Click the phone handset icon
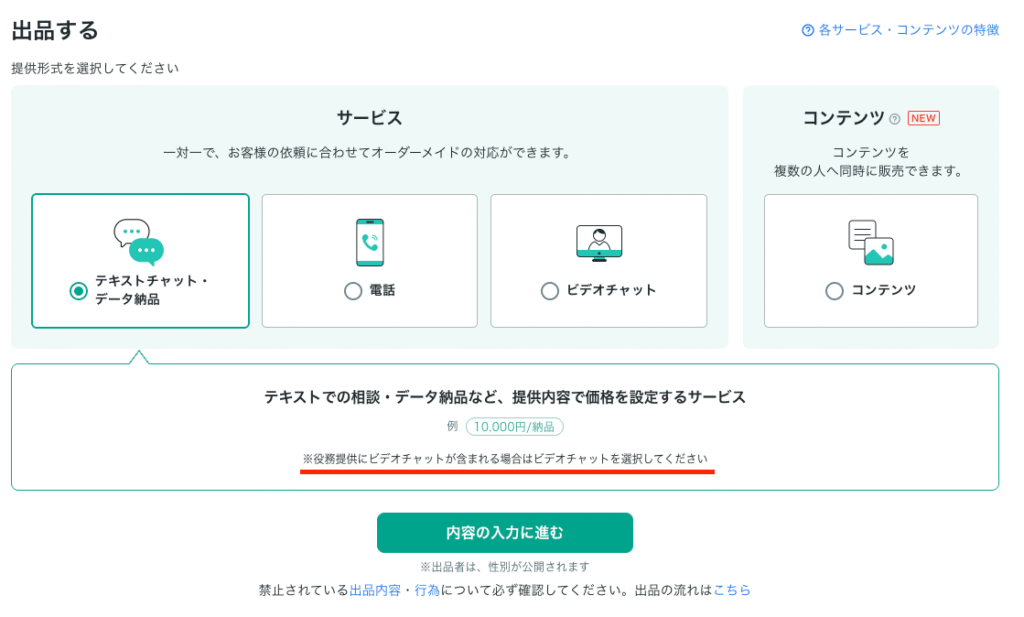This screenshot has height=617, width=1024. point(369,241)
